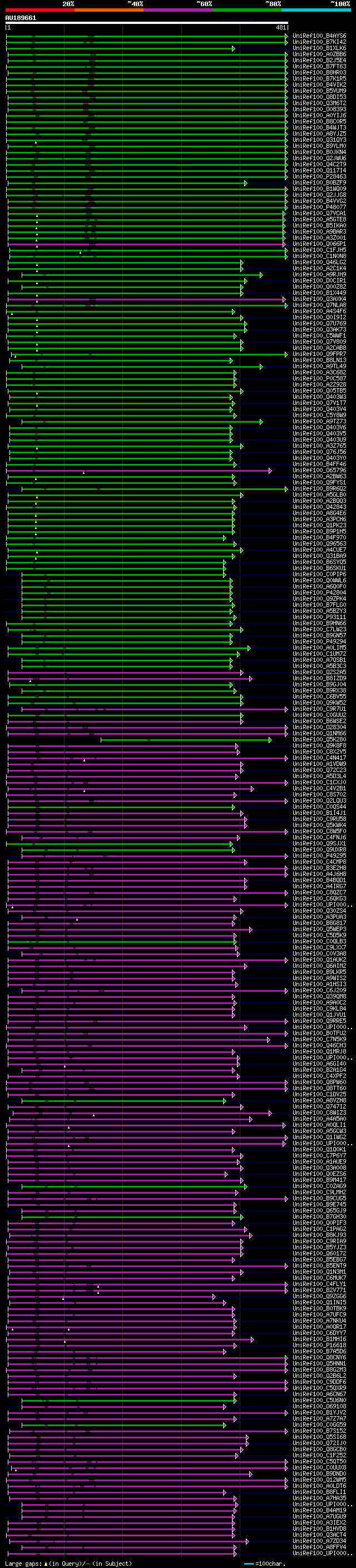Select the UniRef100_Q96563 label
356x1568 pixels.
point(319,544)
